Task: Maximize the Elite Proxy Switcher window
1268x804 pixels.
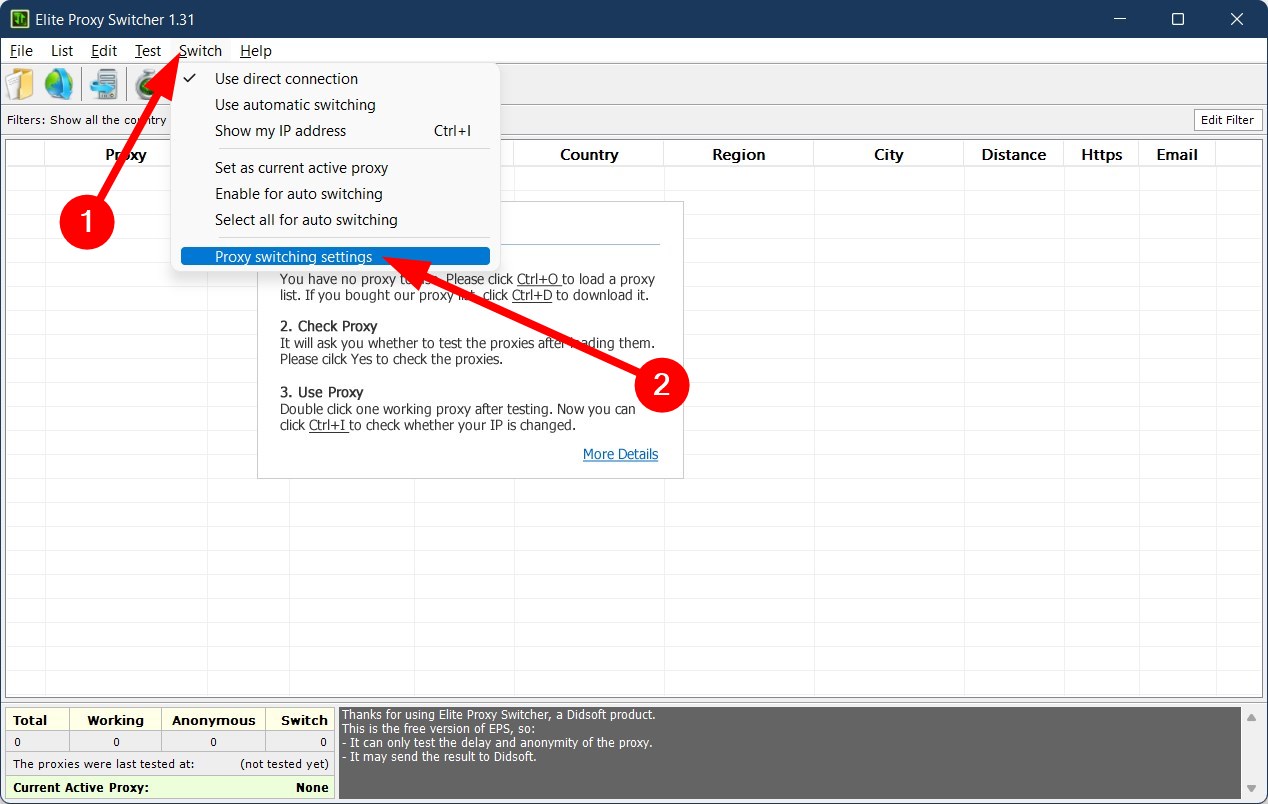Action: click(1178, 19)
